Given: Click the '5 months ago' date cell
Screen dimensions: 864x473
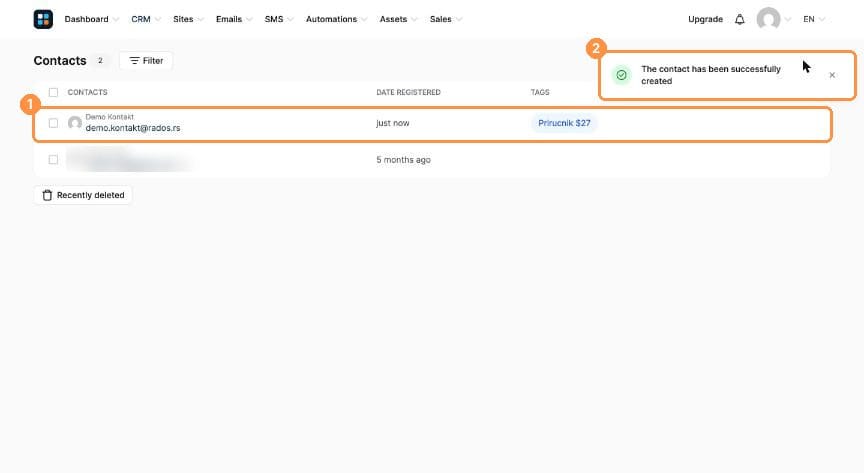Looking at the screenshot, I should point(403,160).
